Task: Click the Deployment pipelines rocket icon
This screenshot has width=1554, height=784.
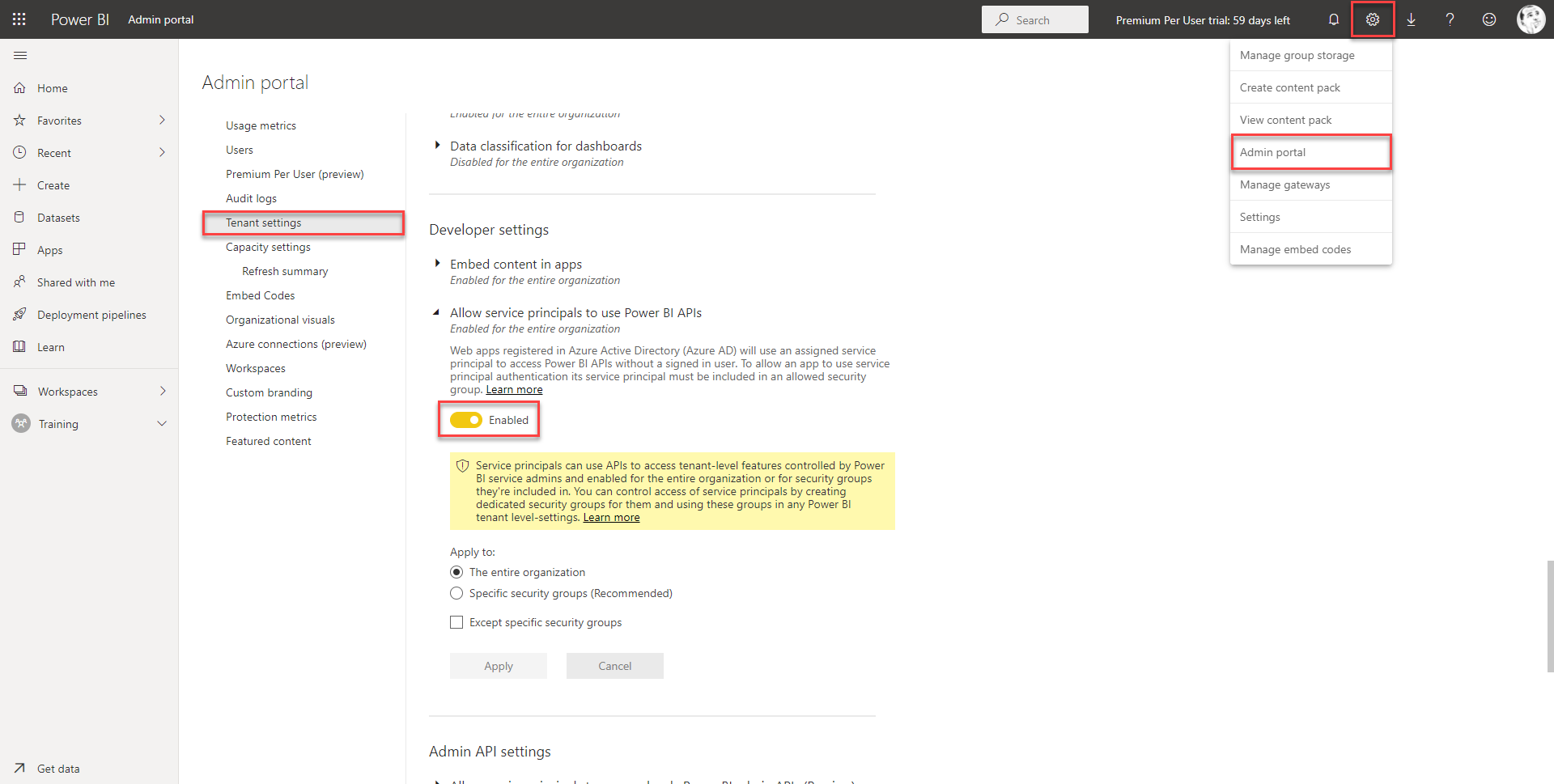Action: coord(19,315)
